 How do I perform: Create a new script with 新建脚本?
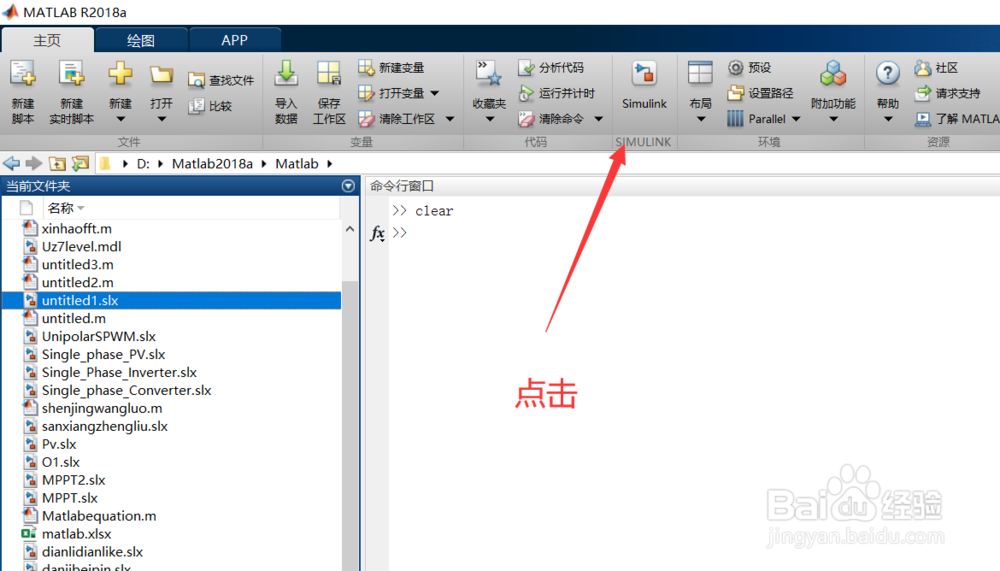22,93
